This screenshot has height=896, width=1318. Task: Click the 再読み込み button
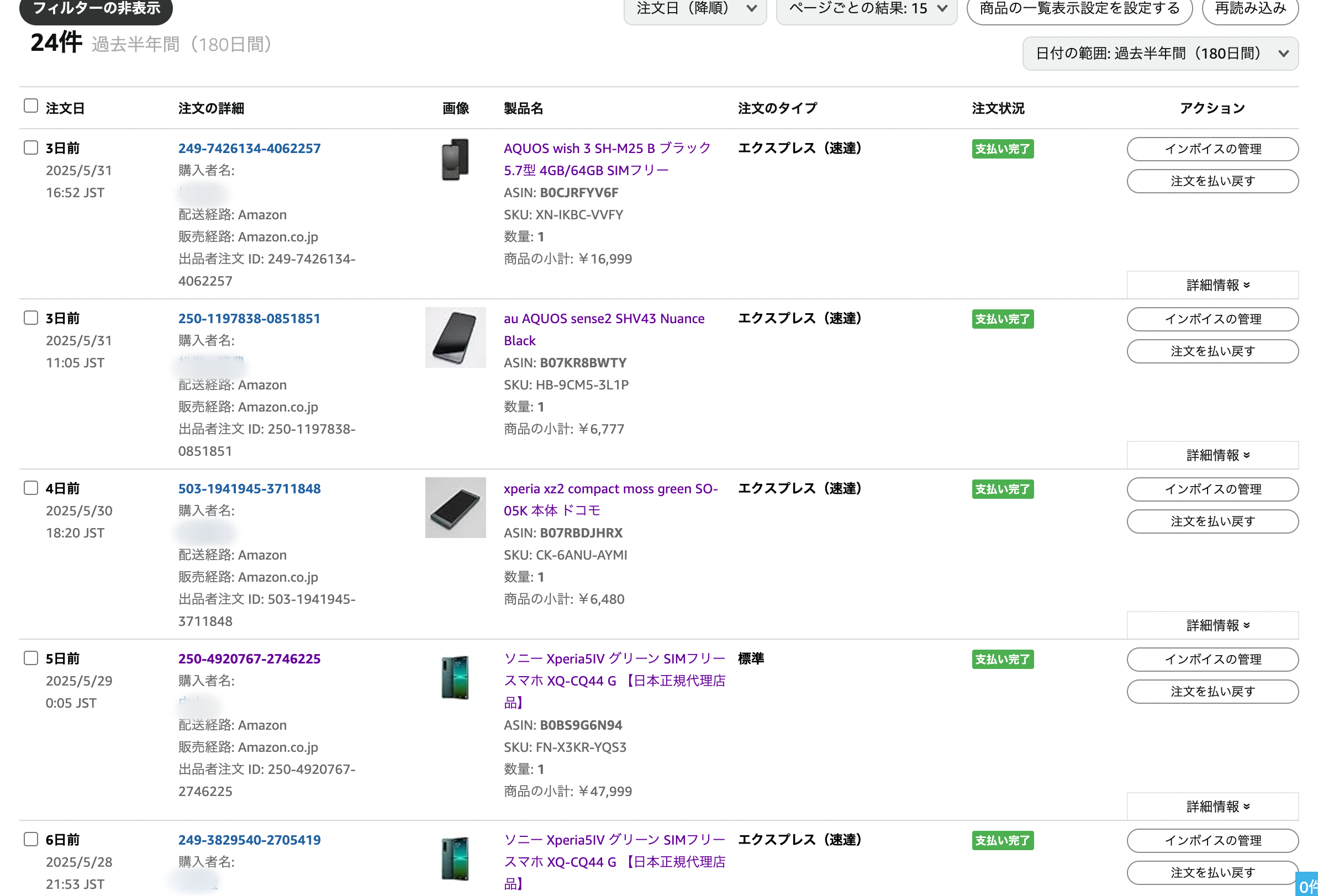(x=1250, y=9)
